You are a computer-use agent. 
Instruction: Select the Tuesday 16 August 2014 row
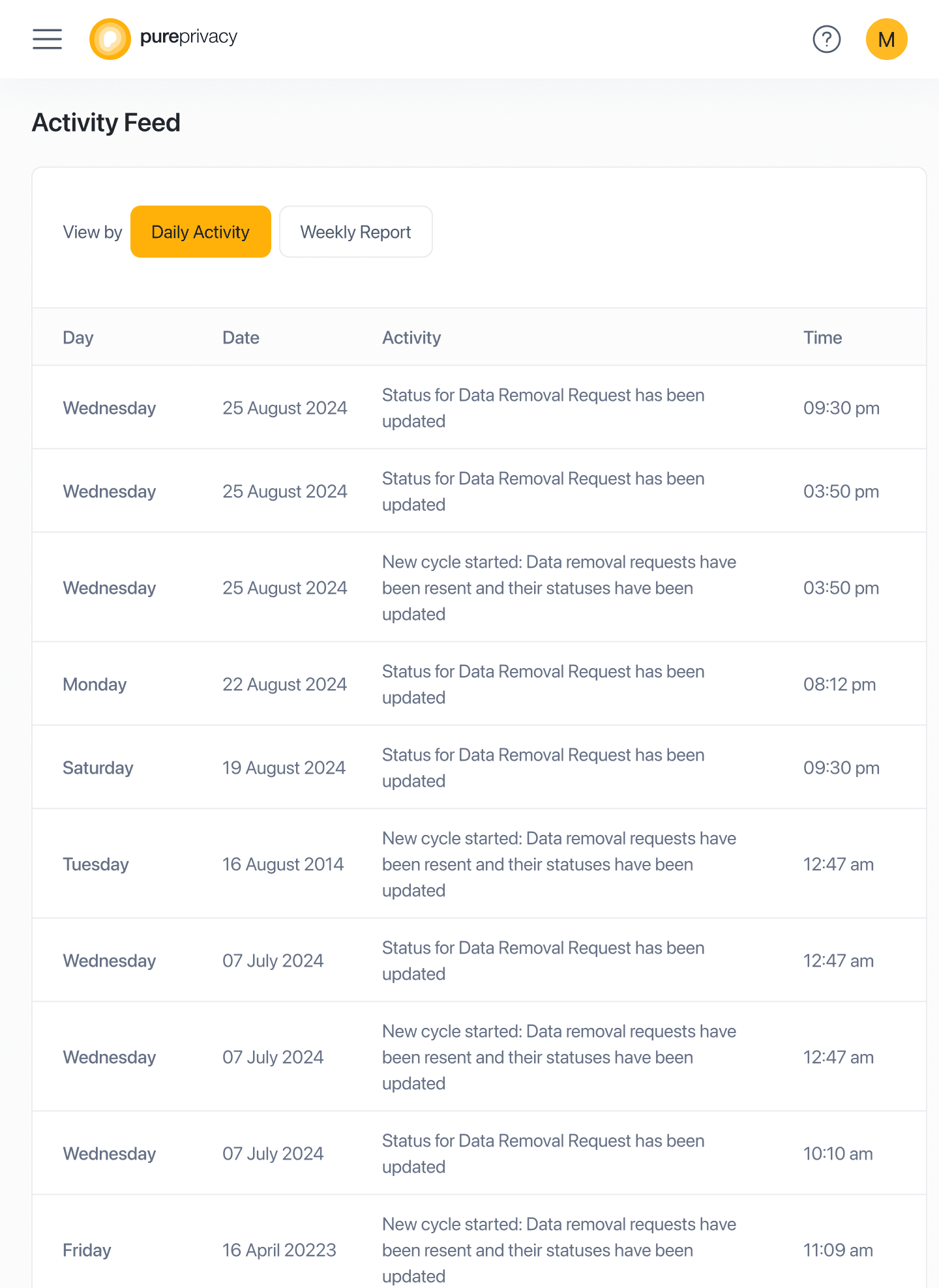(479, 864)
